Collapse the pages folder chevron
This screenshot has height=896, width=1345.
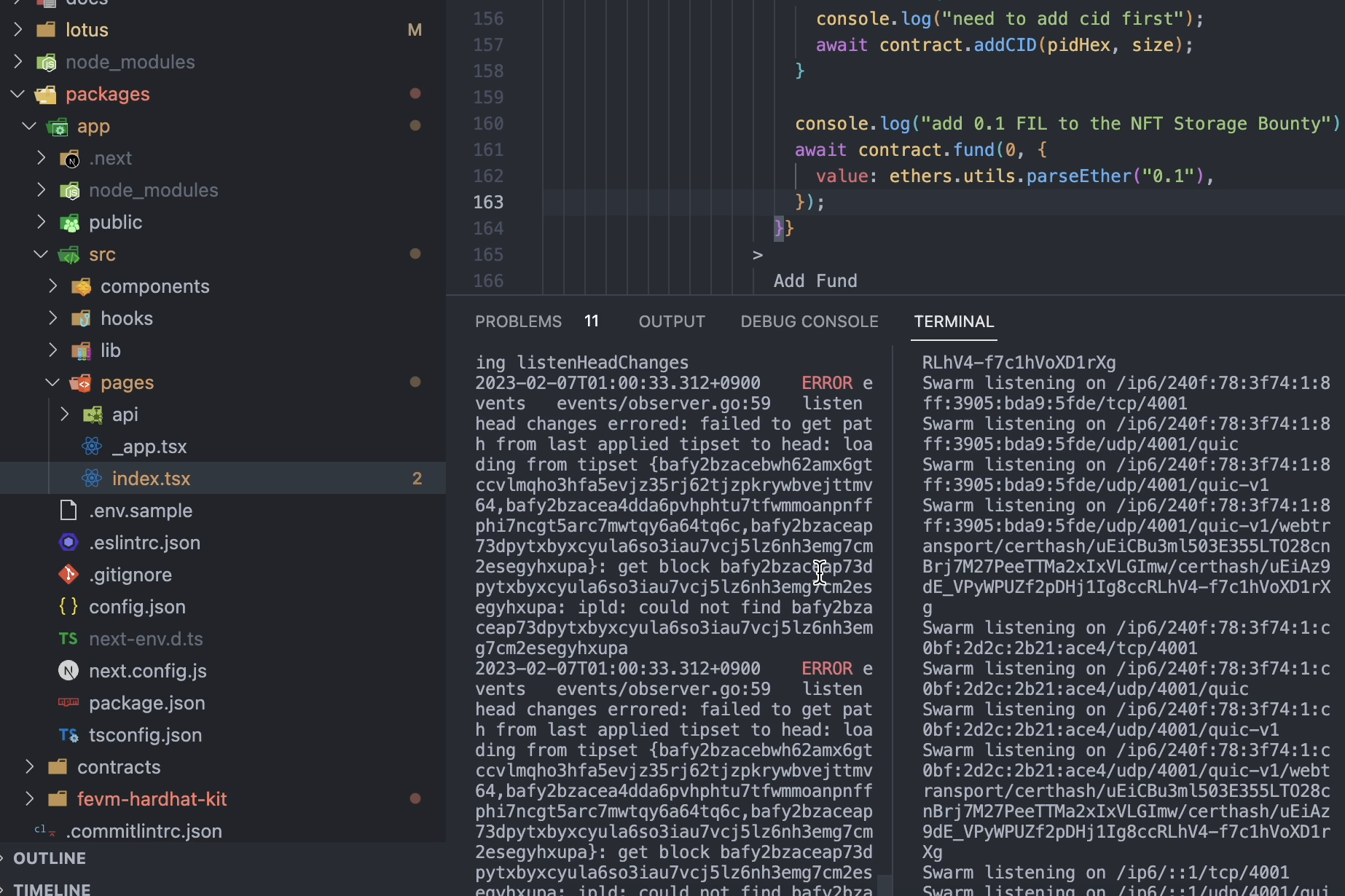point(53,382)
